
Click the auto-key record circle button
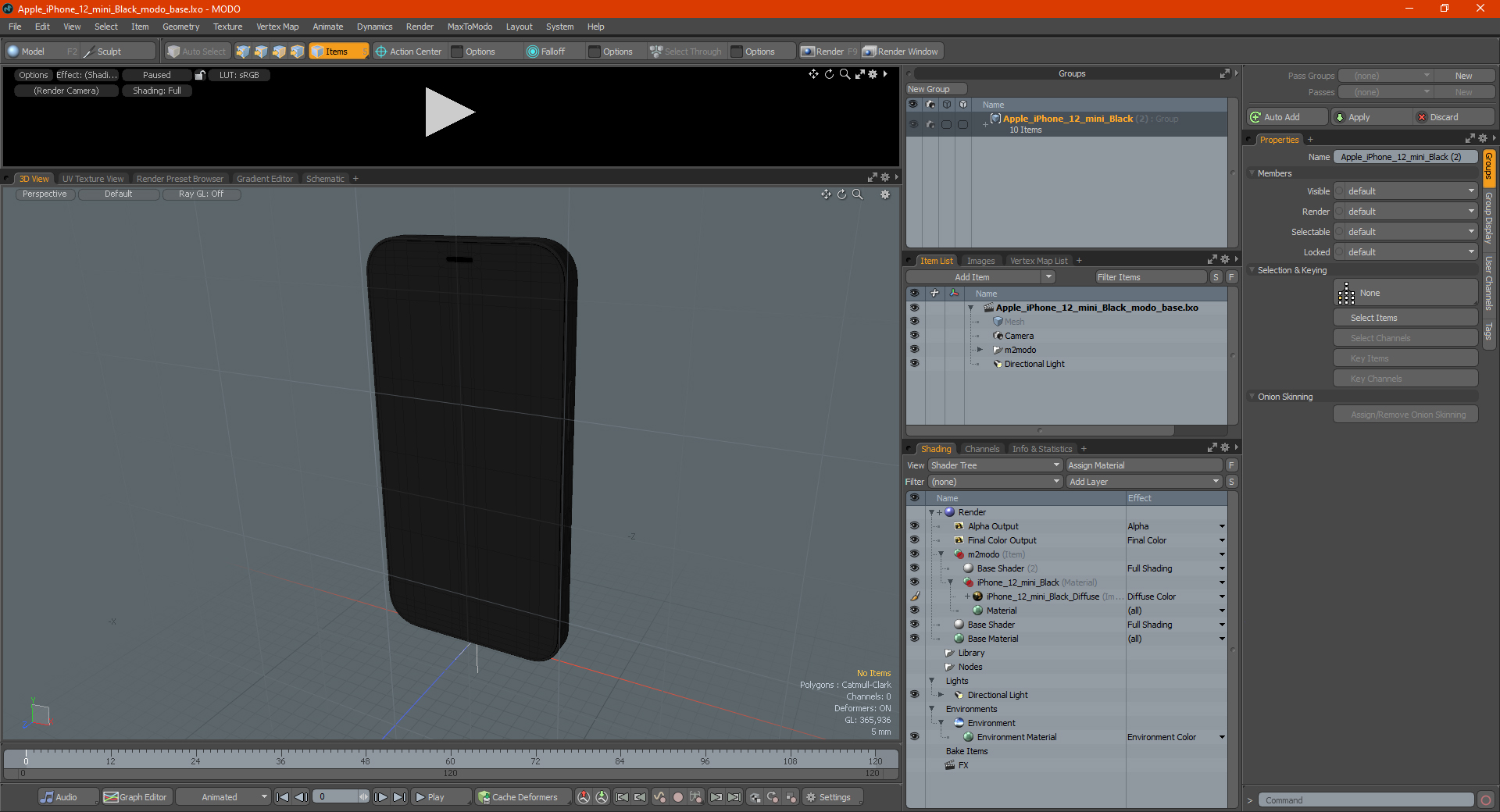coord(678,797)
